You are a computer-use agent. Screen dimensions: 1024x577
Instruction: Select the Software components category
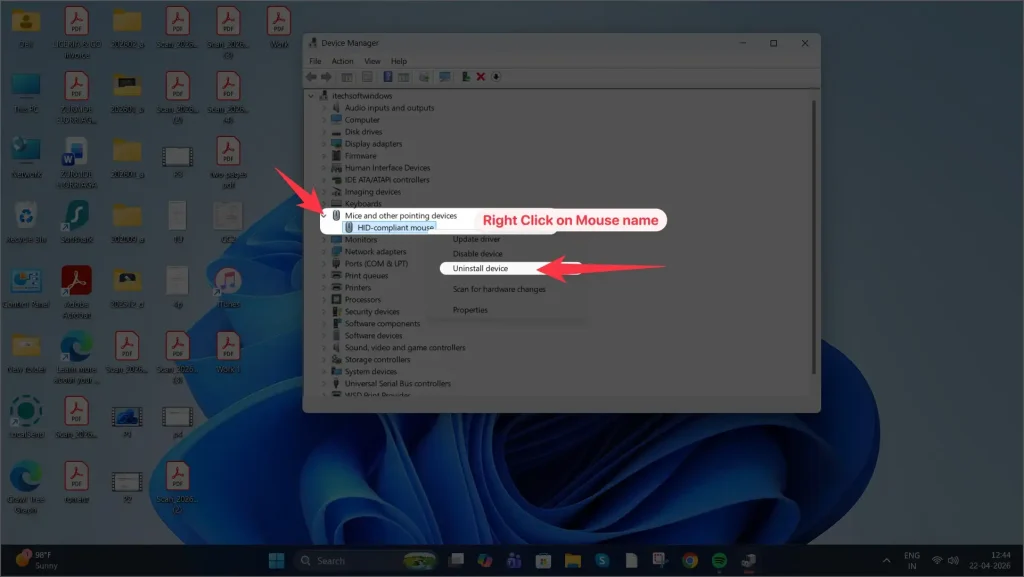[383, 324]
